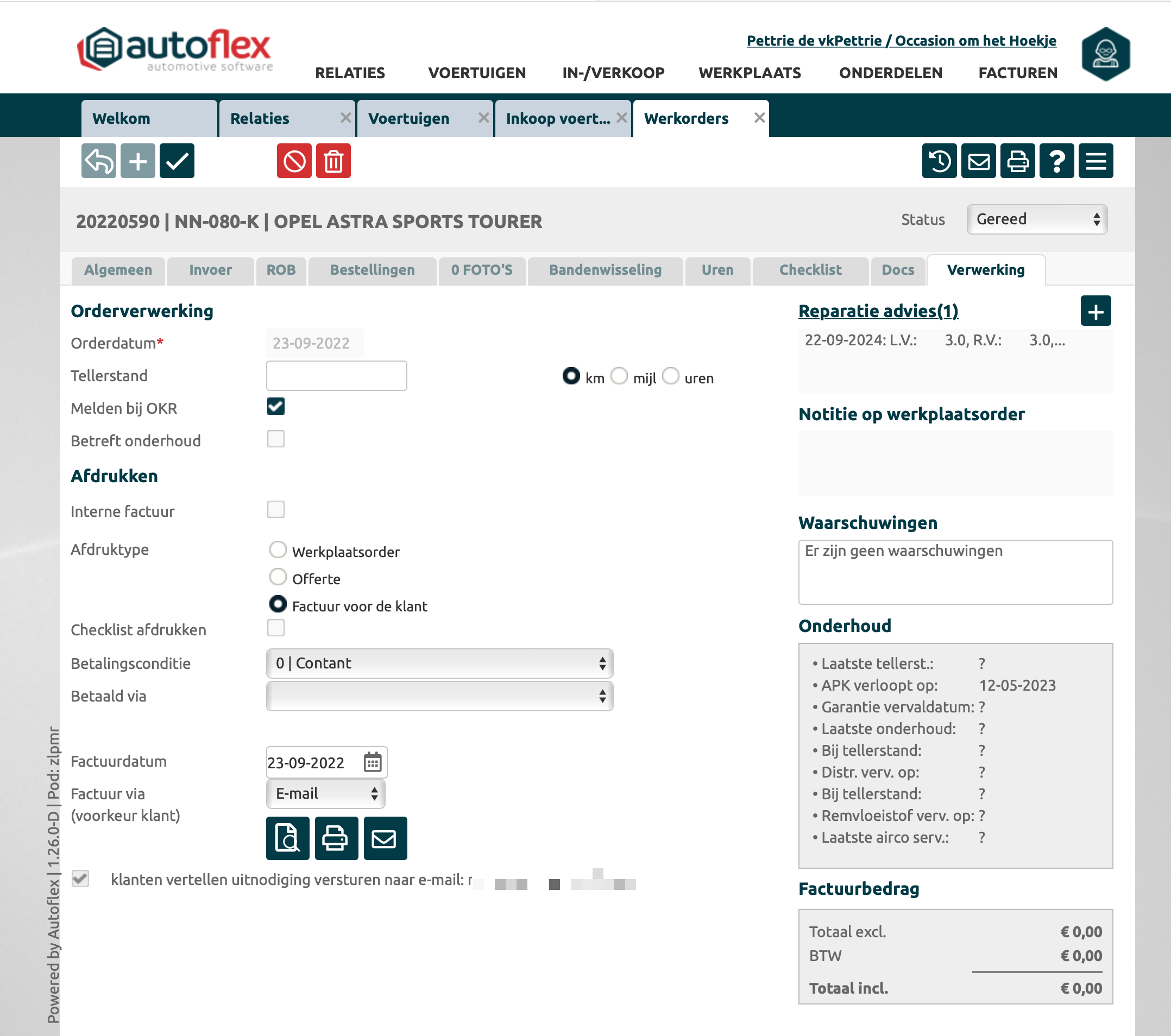Viewport: 1171px width, 1036px height.
Task: Click into the Tellerstand input field
Action: click(336, 376)
